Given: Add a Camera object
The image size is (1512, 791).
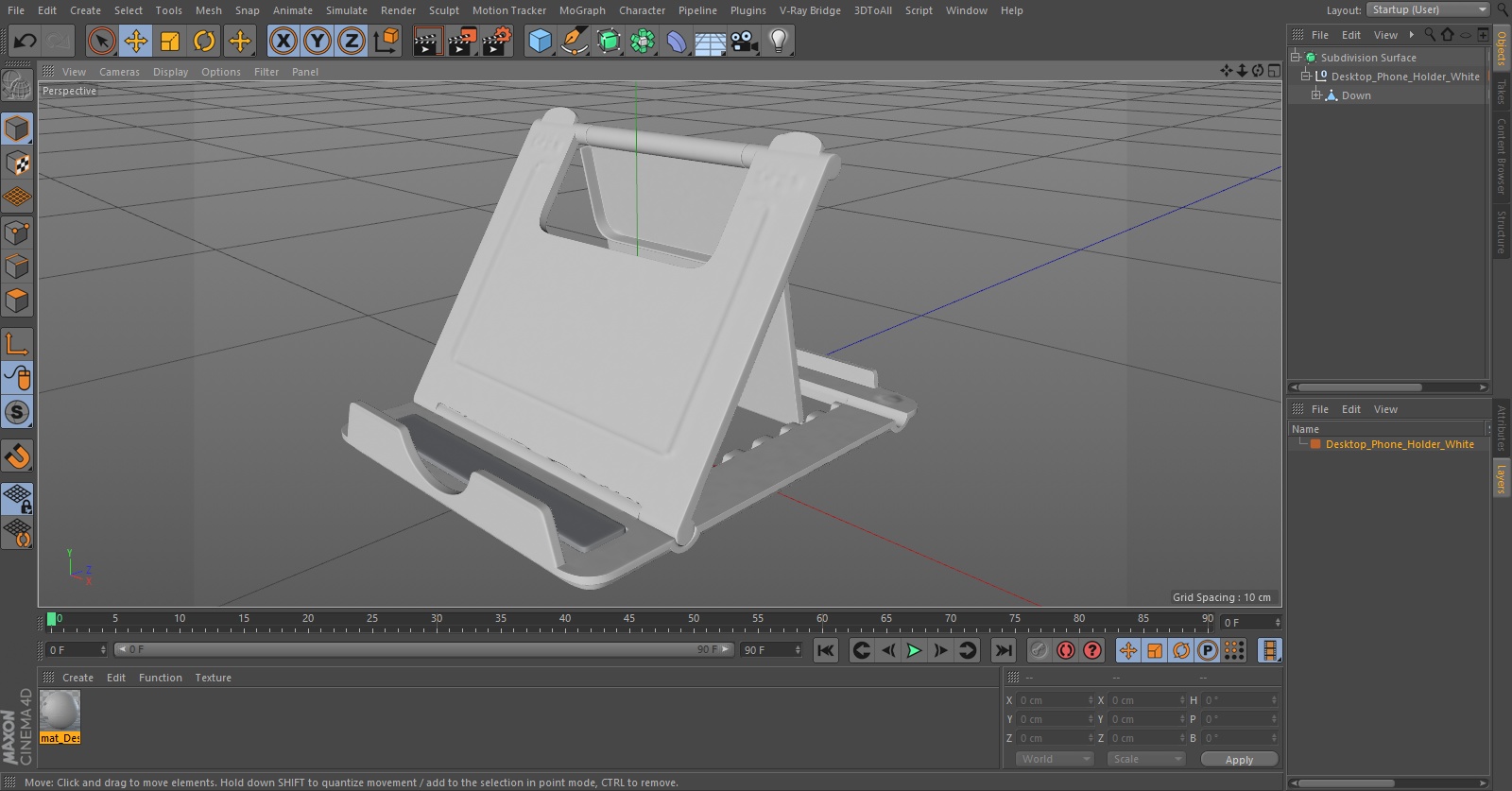Looking at the screenshot, I should click(x=745, y=41).
